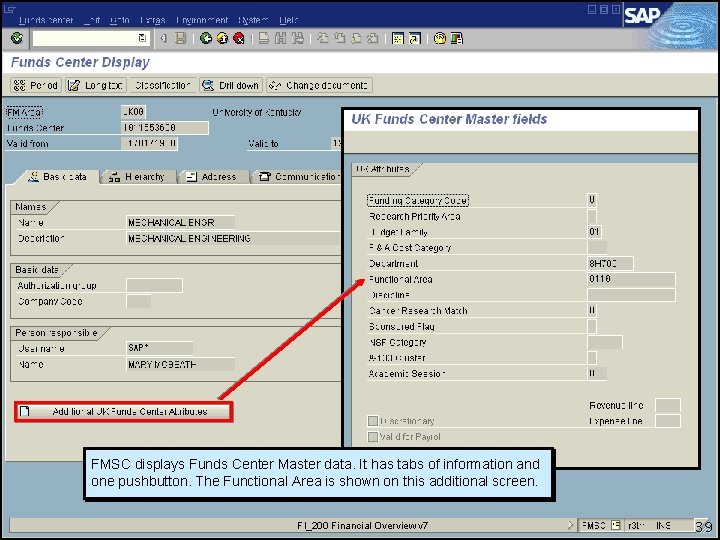The height and width of the screenshot is (540, 720).
Task: Click the Previous Page icon
Action: click(x=340, y=38)
